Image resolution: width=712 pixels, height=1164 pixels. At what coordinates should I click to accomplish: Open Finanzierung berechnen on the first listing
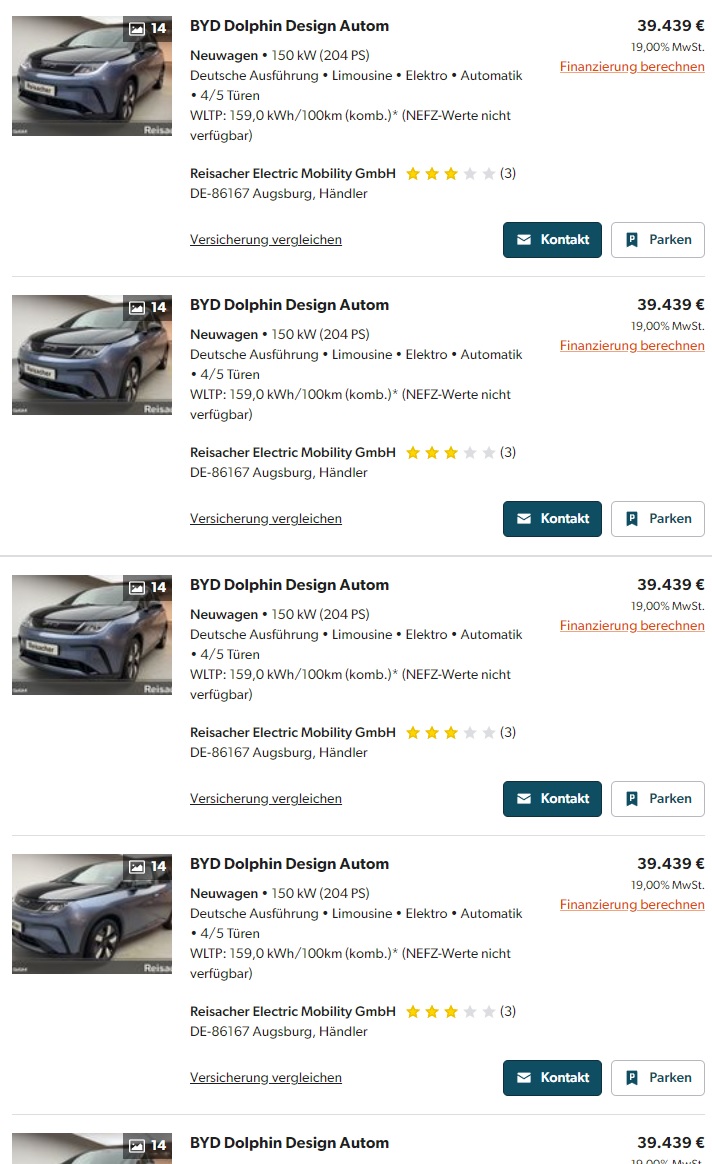pos(632,66)
